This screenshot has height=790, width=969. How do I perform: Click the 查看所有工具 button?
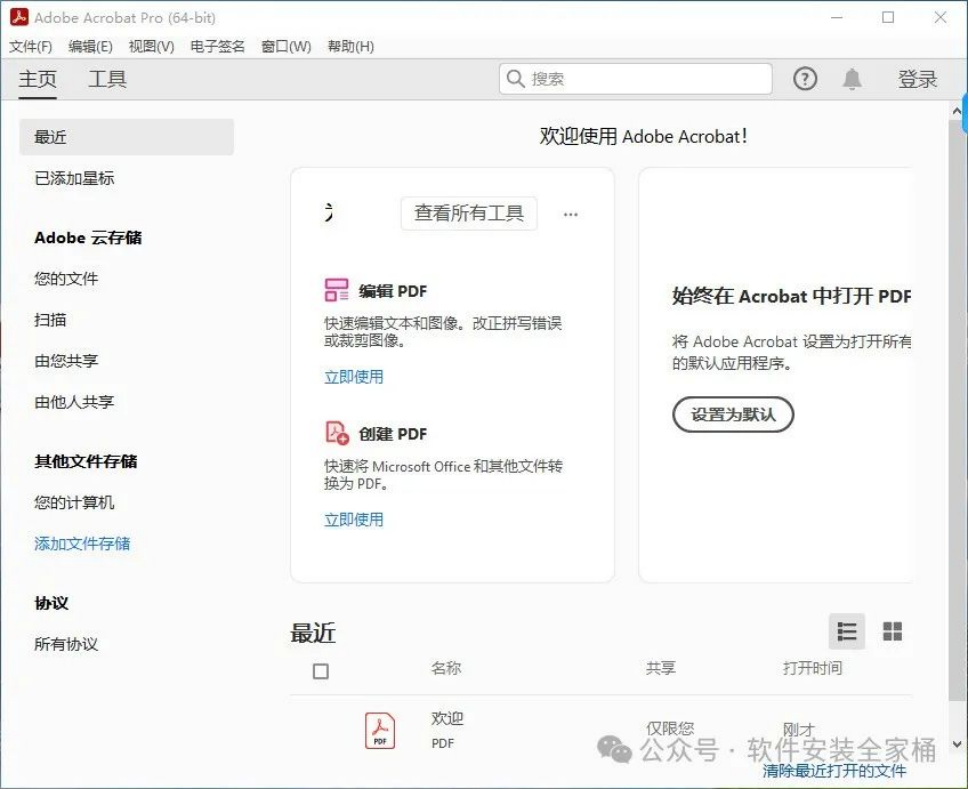pos(469,213)
